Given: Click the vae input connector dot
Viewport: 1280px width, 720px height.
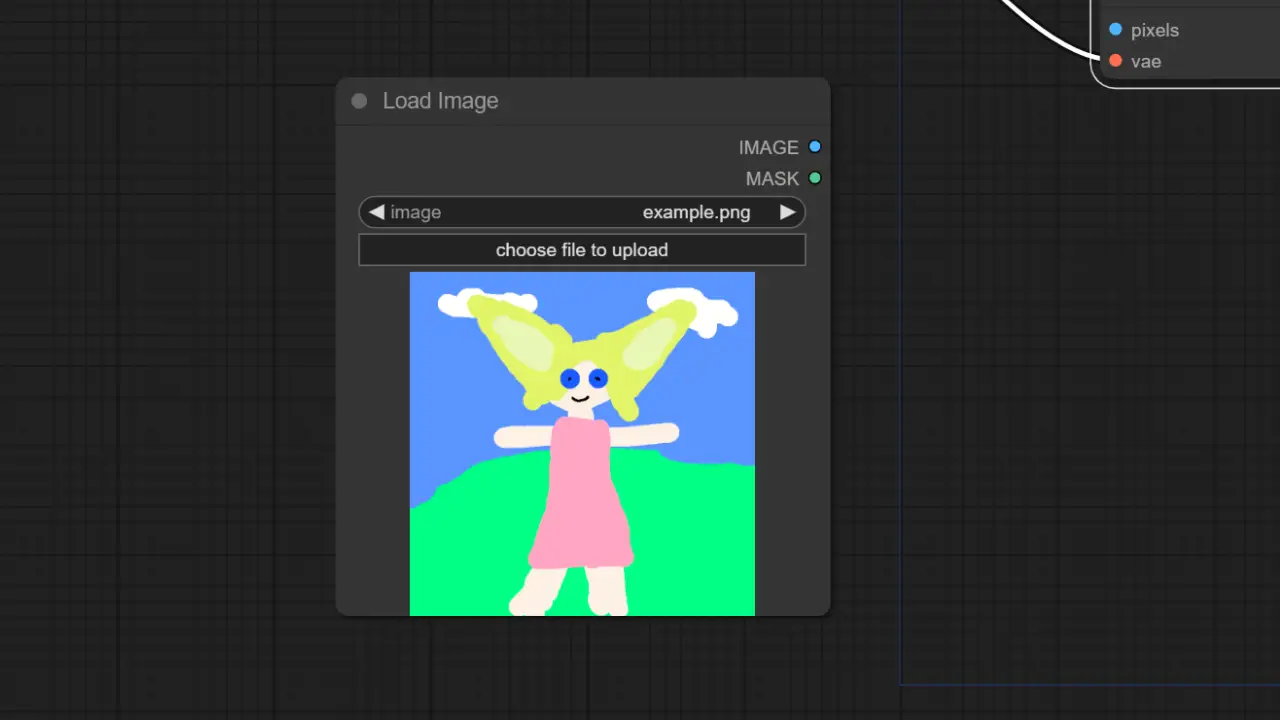Looking at the screenshot, I should 1116,61.
